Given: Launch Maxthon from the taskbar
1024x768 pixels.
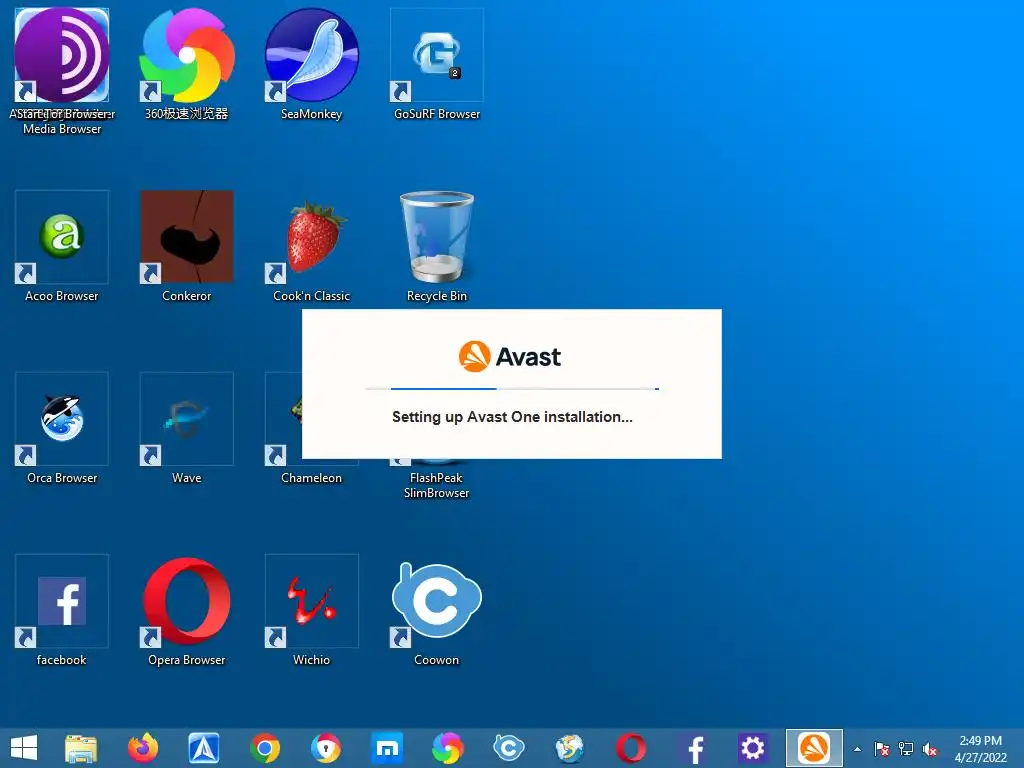Looking at the screenshot, I should [387, 748].
